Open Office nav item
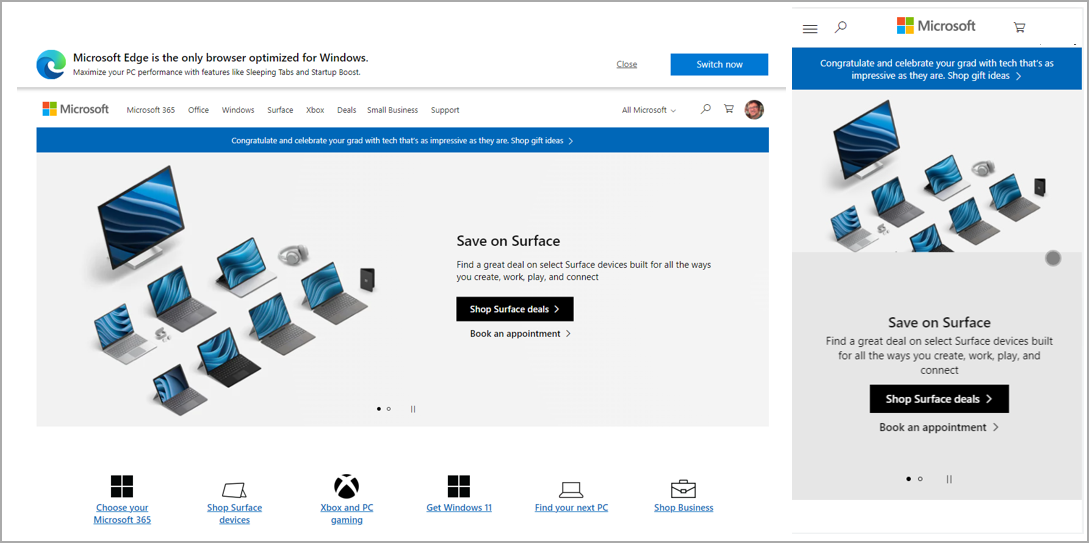 199,110
